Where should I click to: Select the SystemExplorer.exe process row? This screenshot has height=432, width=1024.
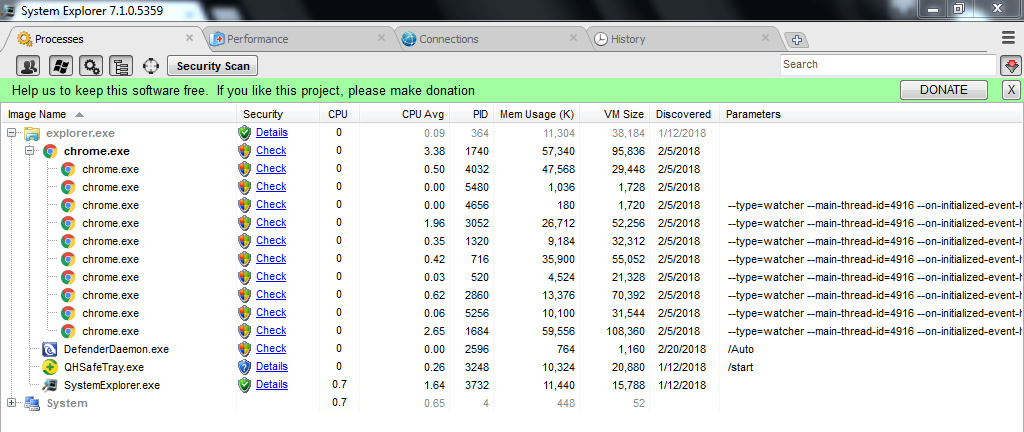(x=511, y=385)
